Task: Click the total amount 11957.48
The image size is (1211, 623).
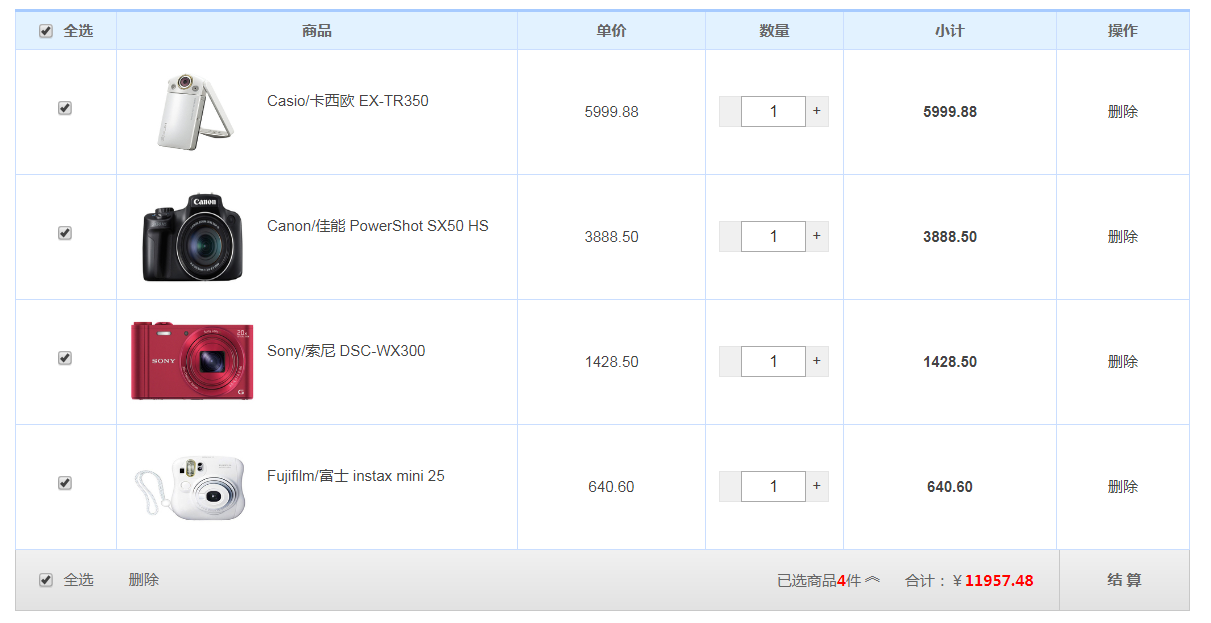Action: pos(999,580)
